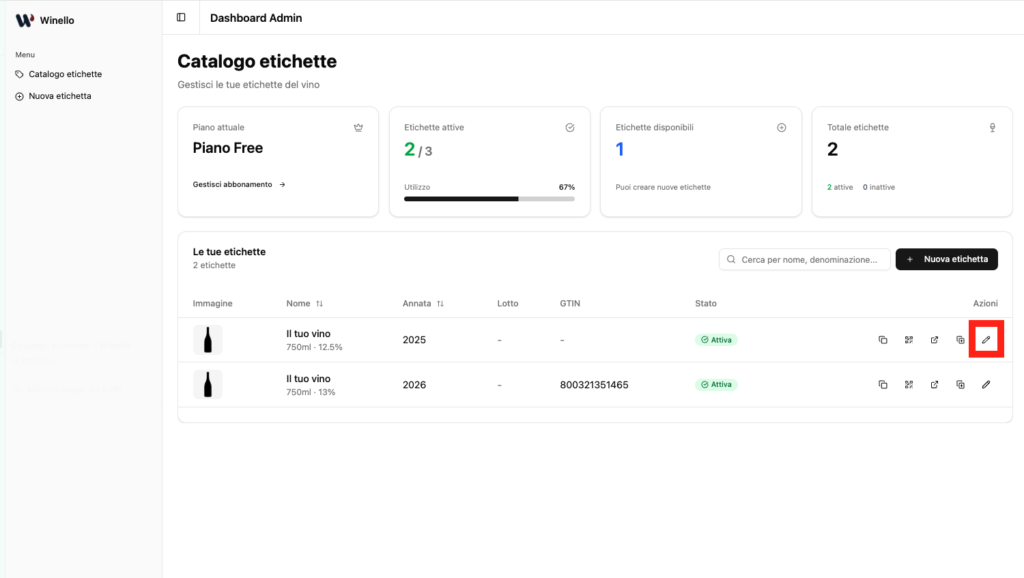Toggle Attiva status badge of 2026 label
This screenshot has width=1024, height=578.
pos(716,385)
